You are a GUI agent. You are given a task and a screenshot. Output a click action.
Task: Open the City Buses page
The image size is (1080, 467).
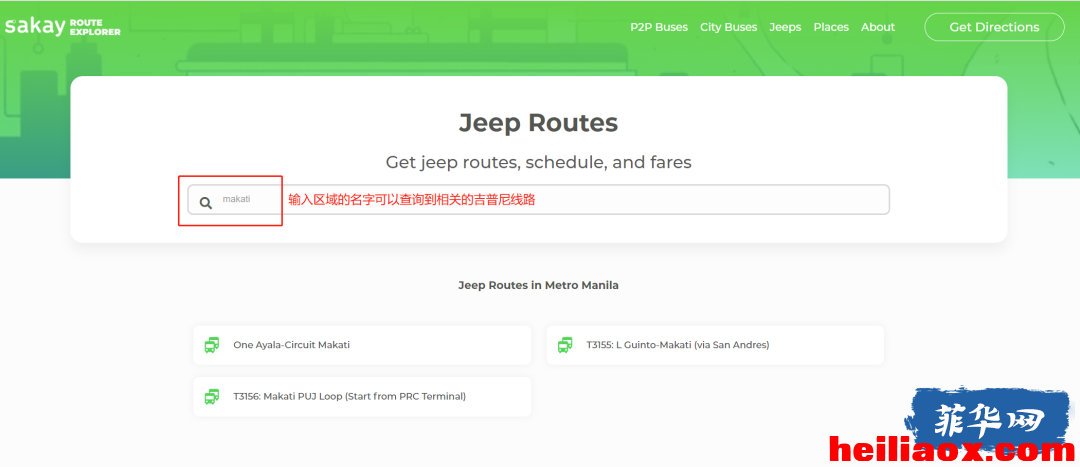point(729,28)
